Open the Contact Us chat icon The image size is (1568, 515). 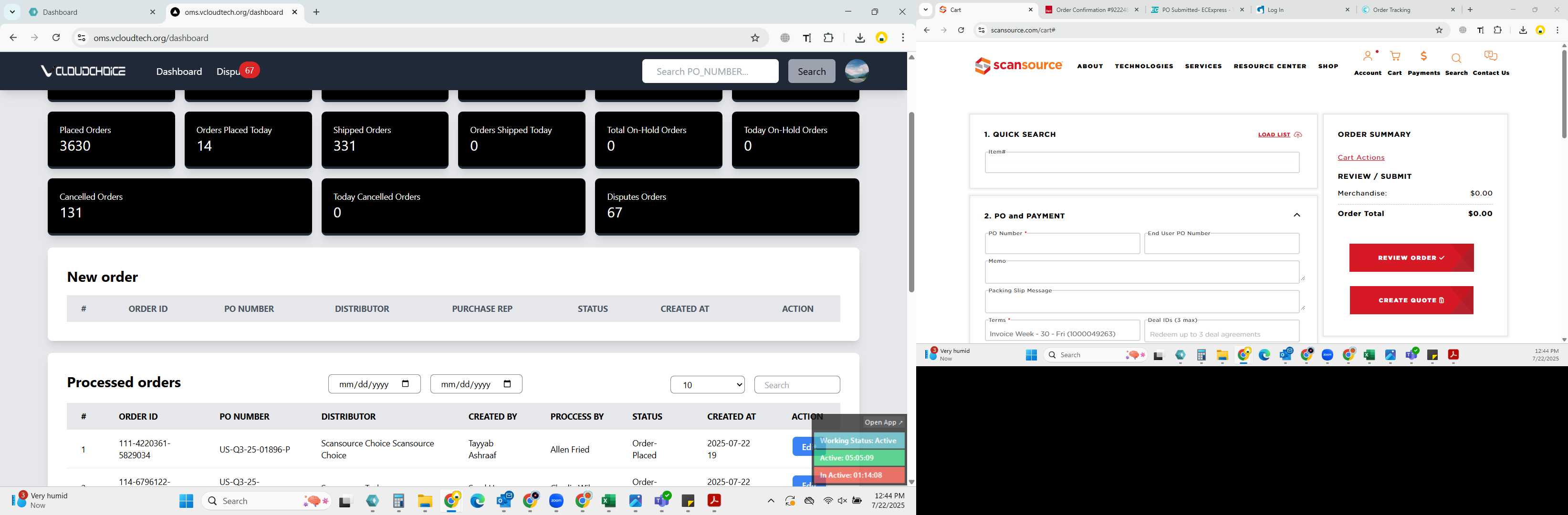[1490, 56]
